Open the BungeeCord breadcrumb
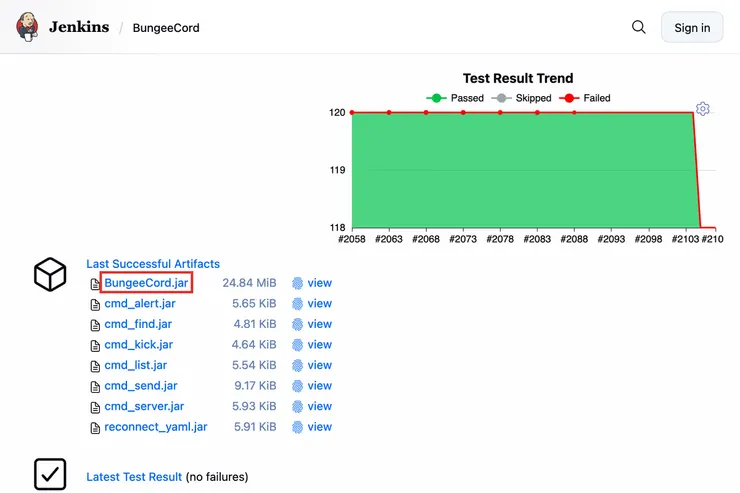740x493 pixels. tap(166, 28)
